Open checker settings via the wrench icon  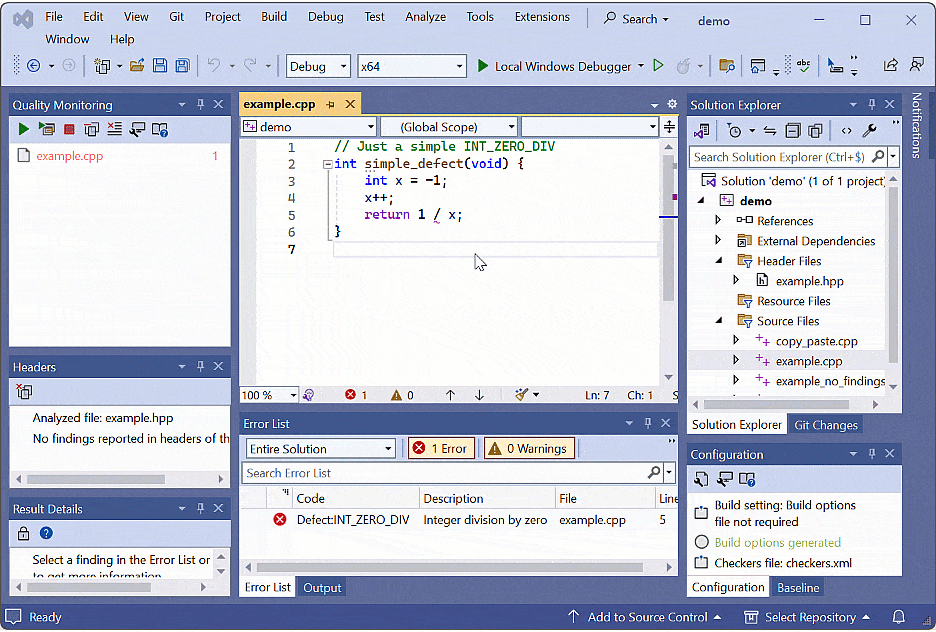137,129
